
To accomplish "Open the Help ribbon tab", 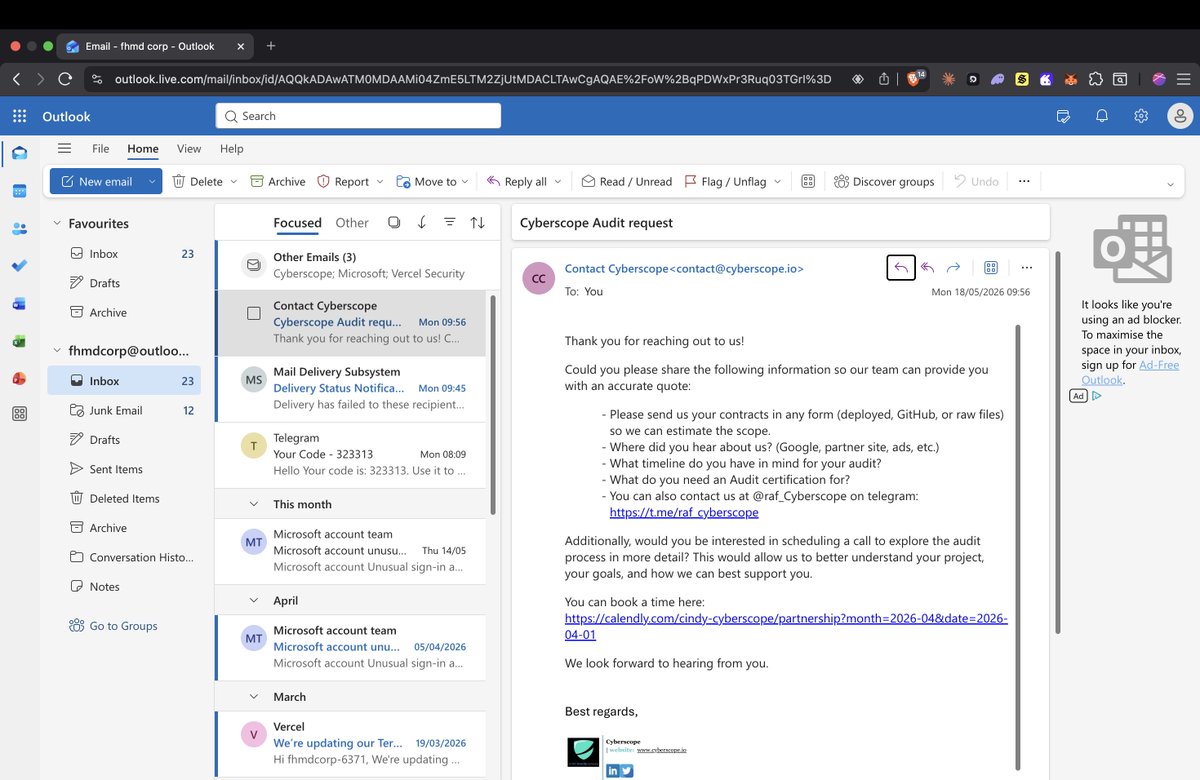I will coord(231,148).
